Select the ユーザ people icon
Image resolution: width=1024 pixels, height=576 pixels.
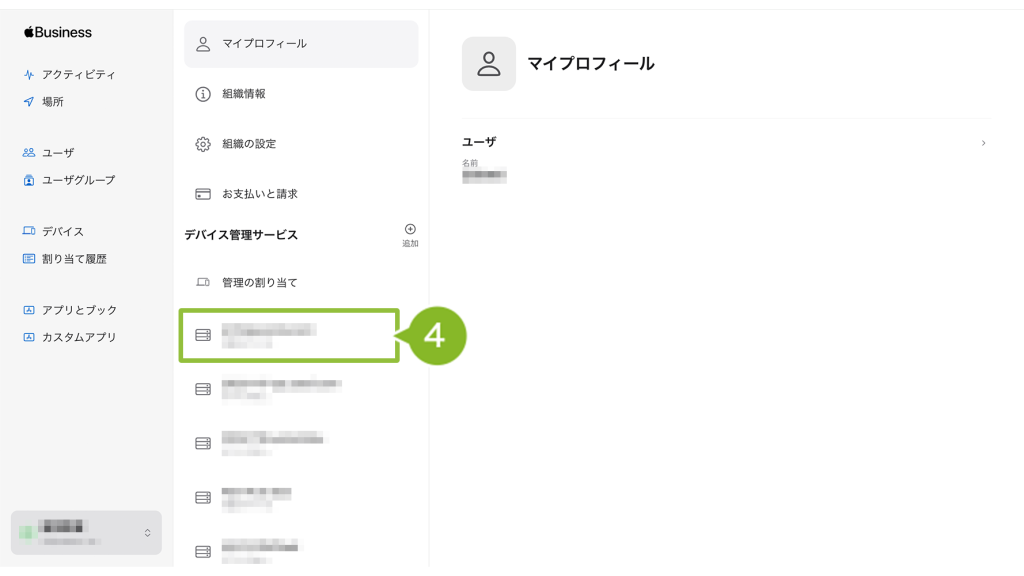(29, 153)
